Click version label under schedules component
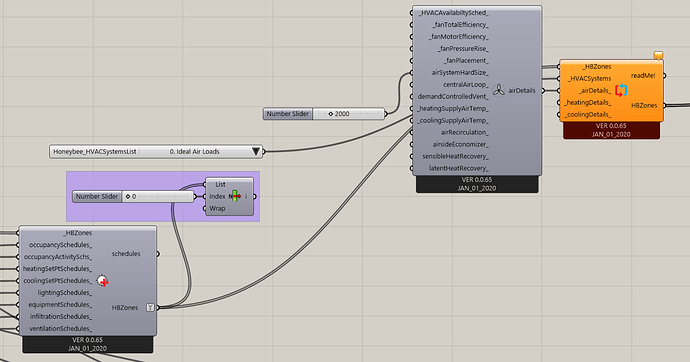The width and height of the screenshot is (690, 362). [x=88, y=344]
